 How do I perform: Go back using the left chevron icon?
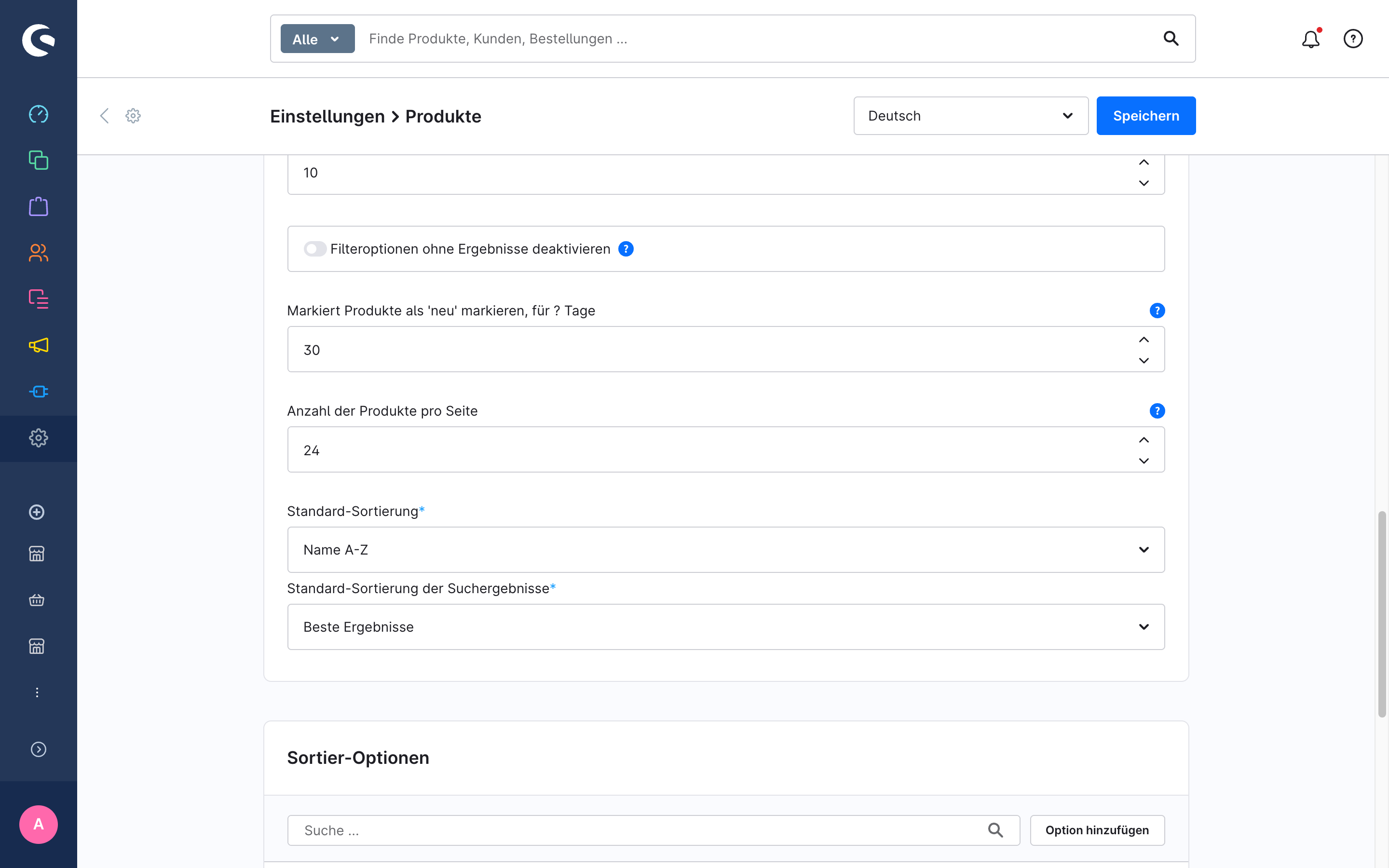click(104, 115)
